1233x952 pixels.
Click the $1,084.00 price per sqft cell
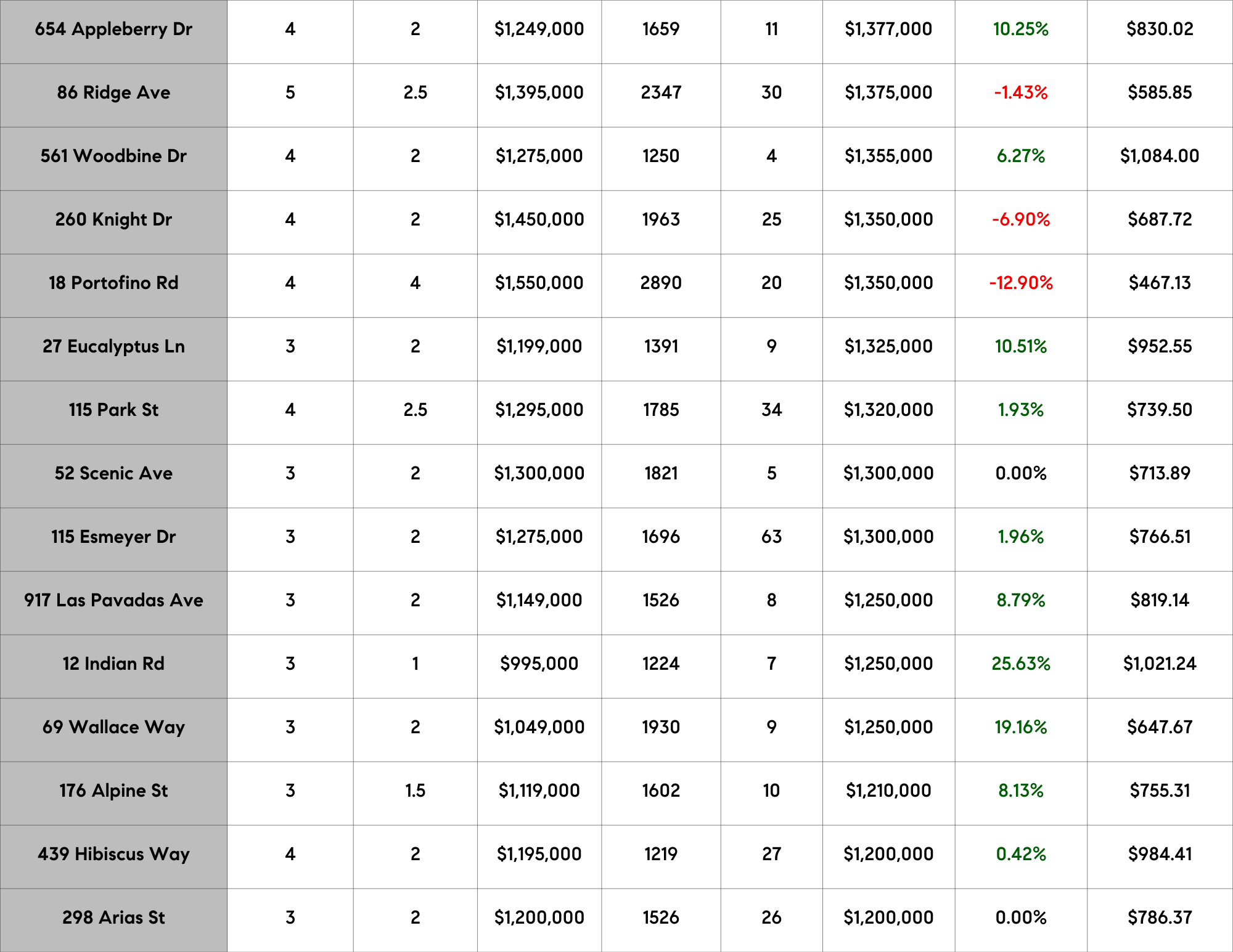click(1159, 156)
